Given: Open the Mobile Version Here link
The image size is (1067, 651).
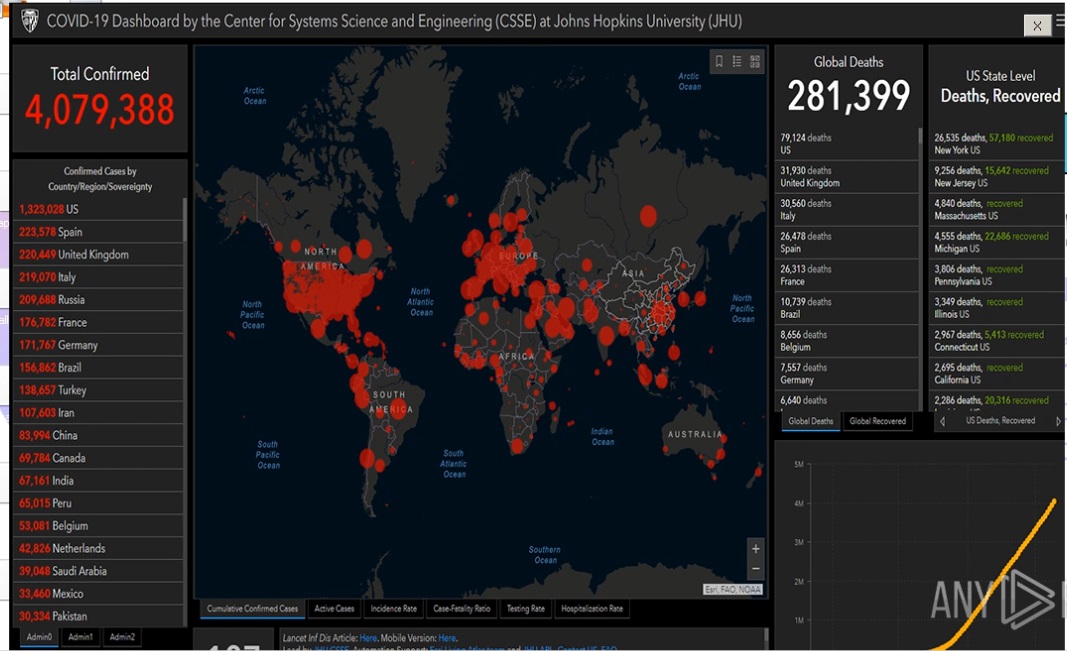Looking at the screenshot, I should (447, 638).
